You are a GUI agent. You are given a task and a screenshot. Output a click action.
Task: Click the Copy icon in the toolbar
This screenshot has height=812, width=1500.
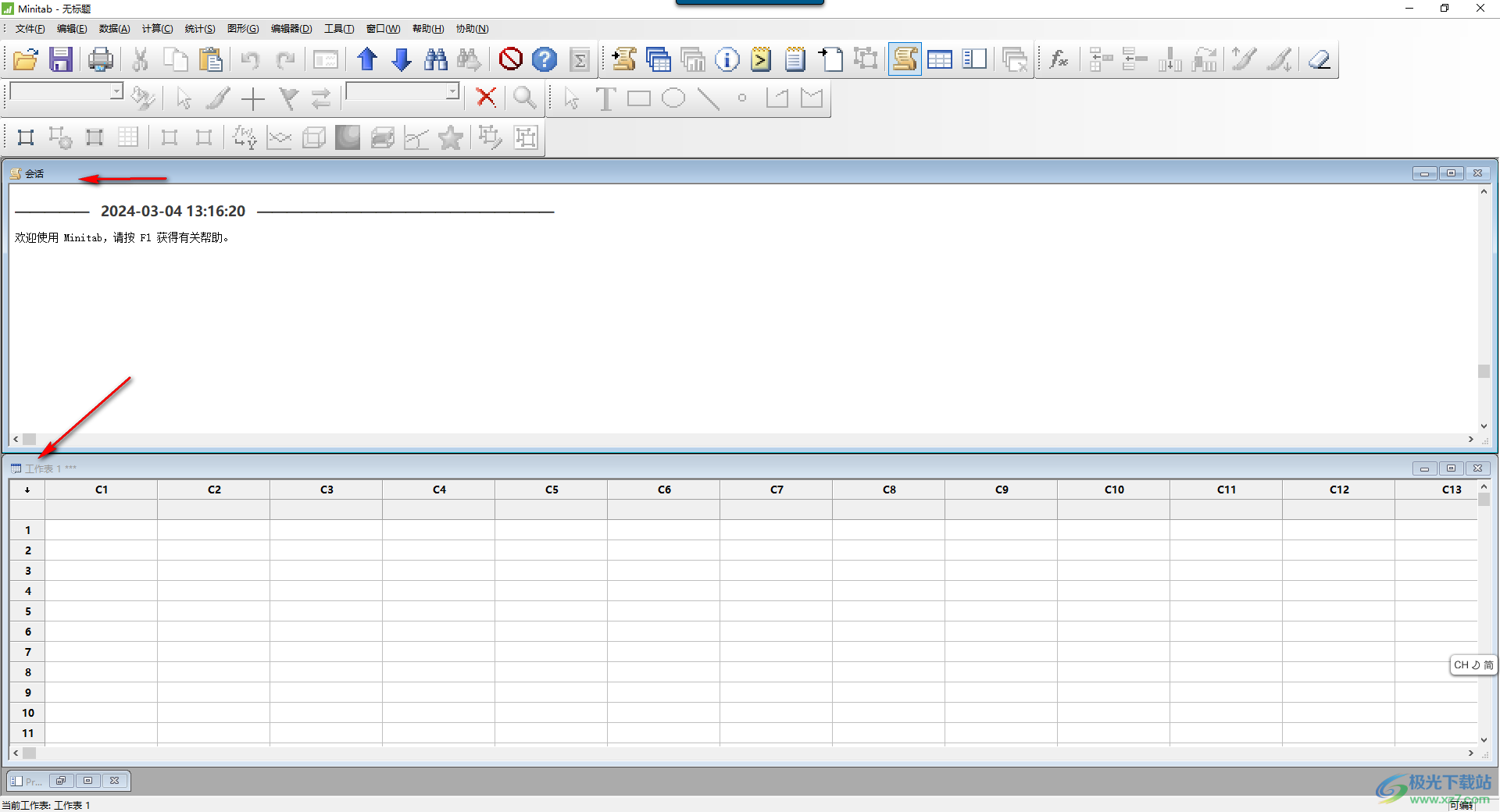176,59
